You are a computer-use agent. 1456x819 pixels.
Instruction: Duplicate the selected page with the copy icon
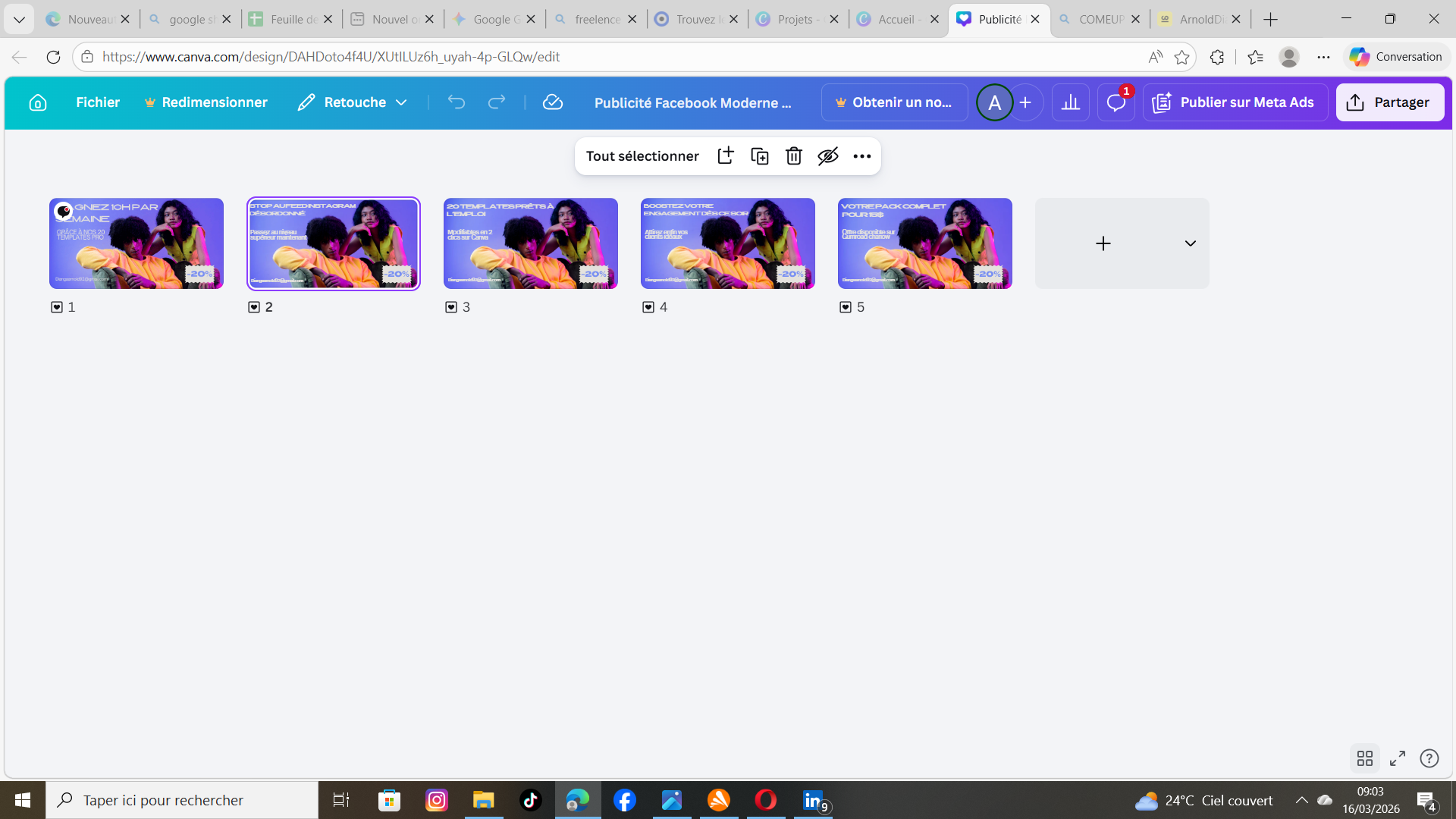pyautogui.click(x=760, y=156)
